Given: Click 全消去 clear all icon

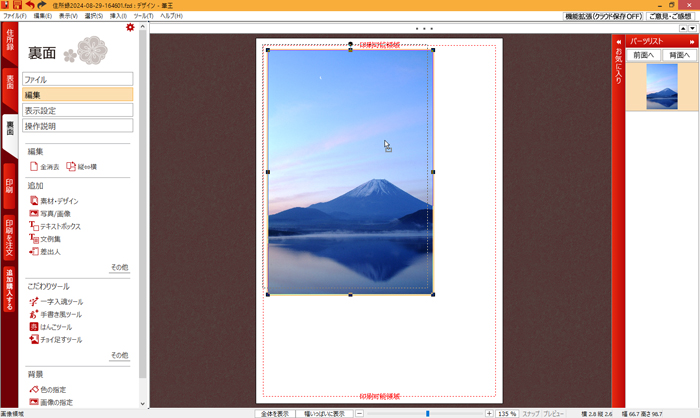Looking at the screenshot, I should click(x=45, y=166).
